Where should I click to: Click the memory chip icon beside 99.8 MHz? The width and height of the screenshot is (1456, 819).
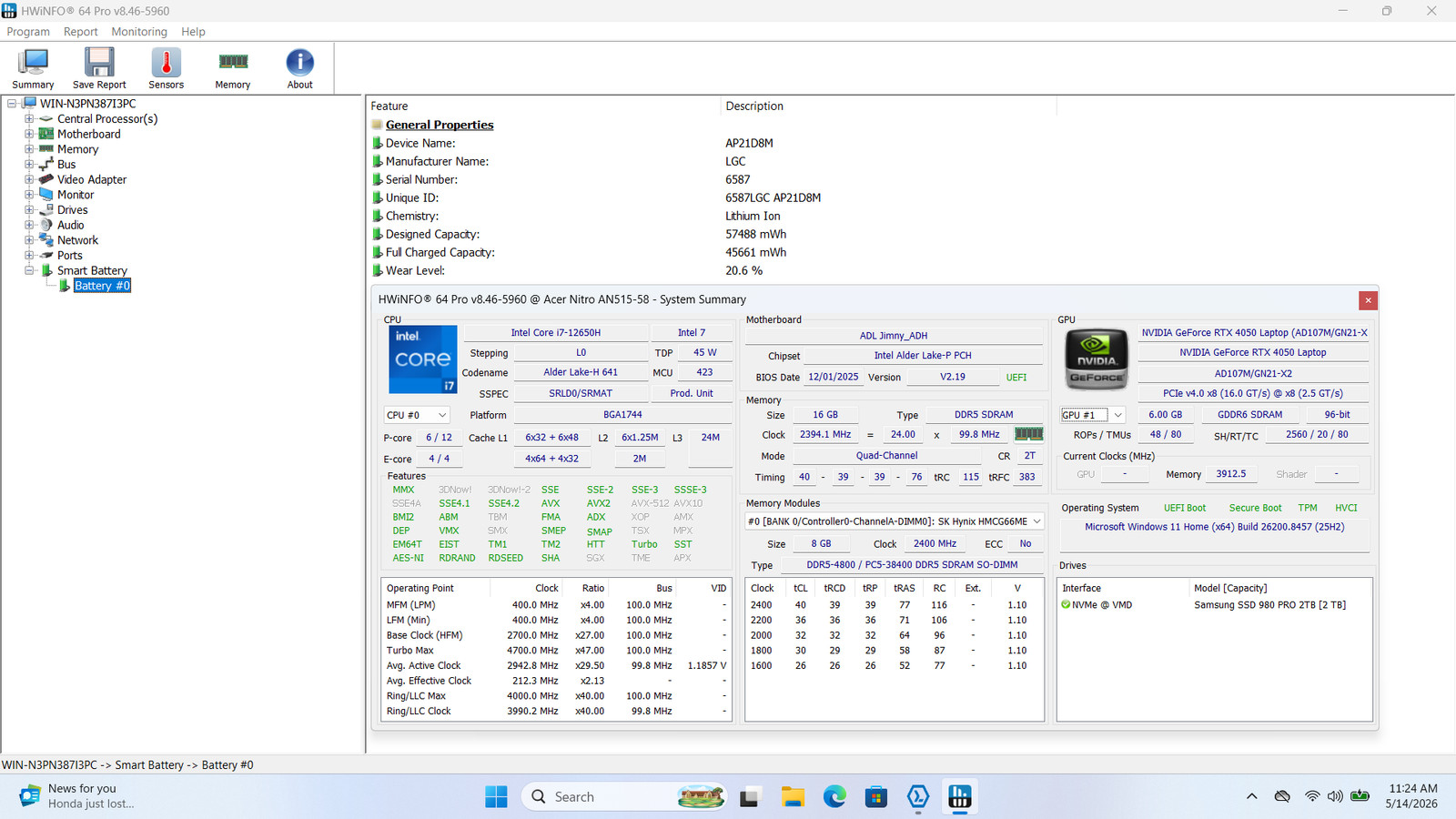tap(1028, 434)
